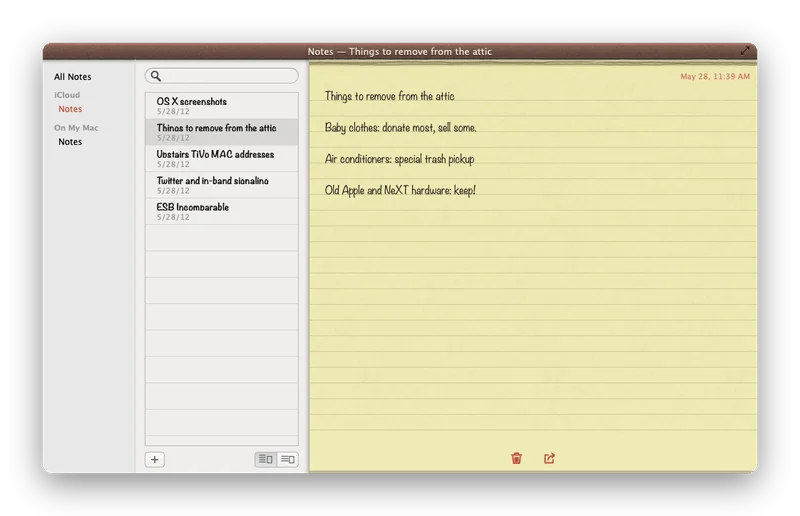Delete note using the trash icon

pos(516,458)
